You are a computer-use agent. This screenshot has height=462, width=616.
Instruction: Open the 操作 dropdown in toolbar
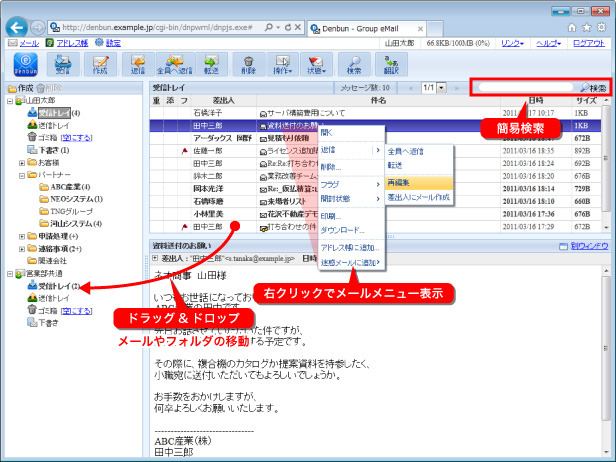[283, 64]
